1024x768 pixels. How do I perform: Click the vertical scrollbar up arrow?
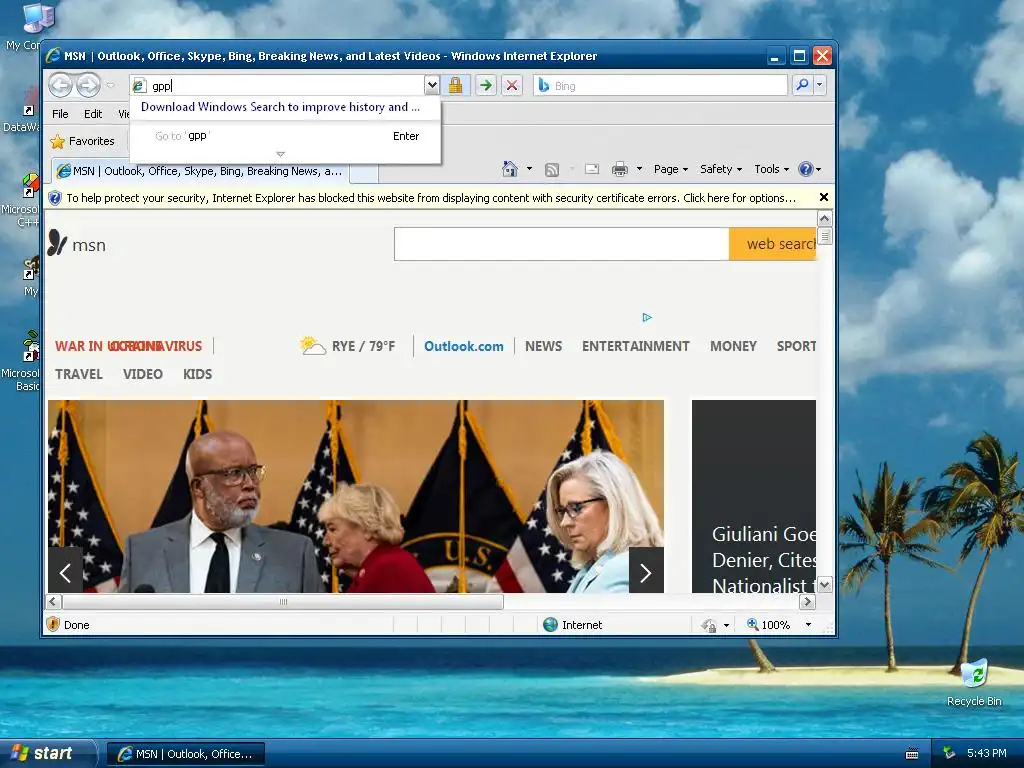pyautogui.click(x=824, y=219)
